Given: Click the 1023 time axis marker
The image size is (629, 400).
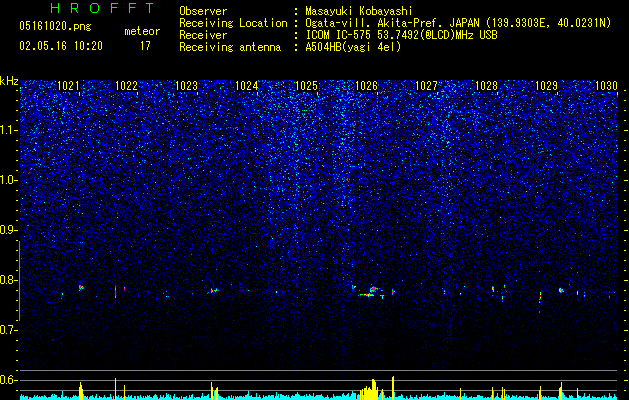Looking at the screenshot, I should pos(187,85).
